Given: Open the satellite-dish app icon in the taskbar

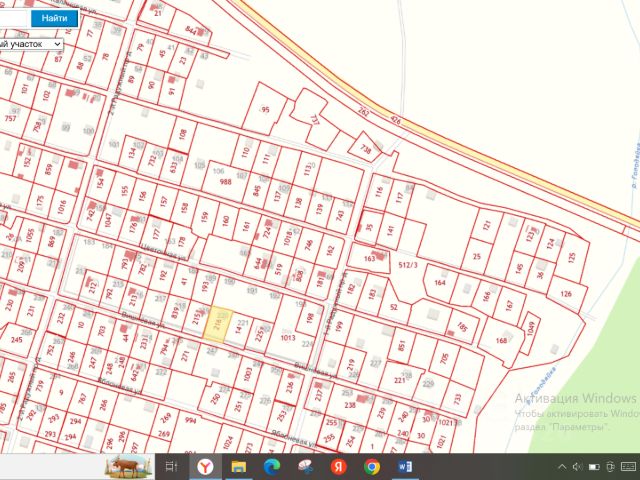Looking at the screenshot, I should tap(305, 466).
